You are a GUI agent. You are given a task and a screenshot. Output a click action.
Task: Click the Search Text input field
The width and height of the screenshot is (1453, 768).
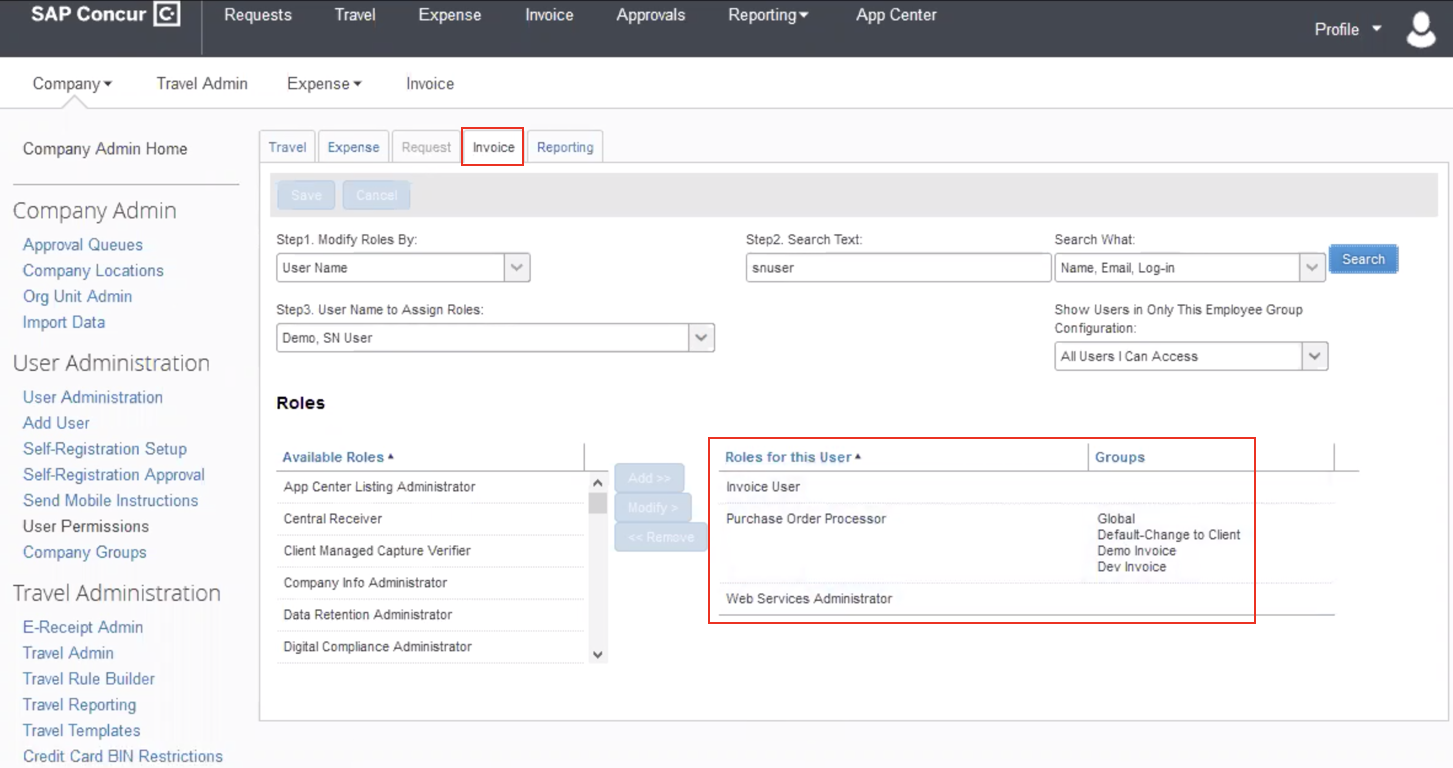(896, 268)
